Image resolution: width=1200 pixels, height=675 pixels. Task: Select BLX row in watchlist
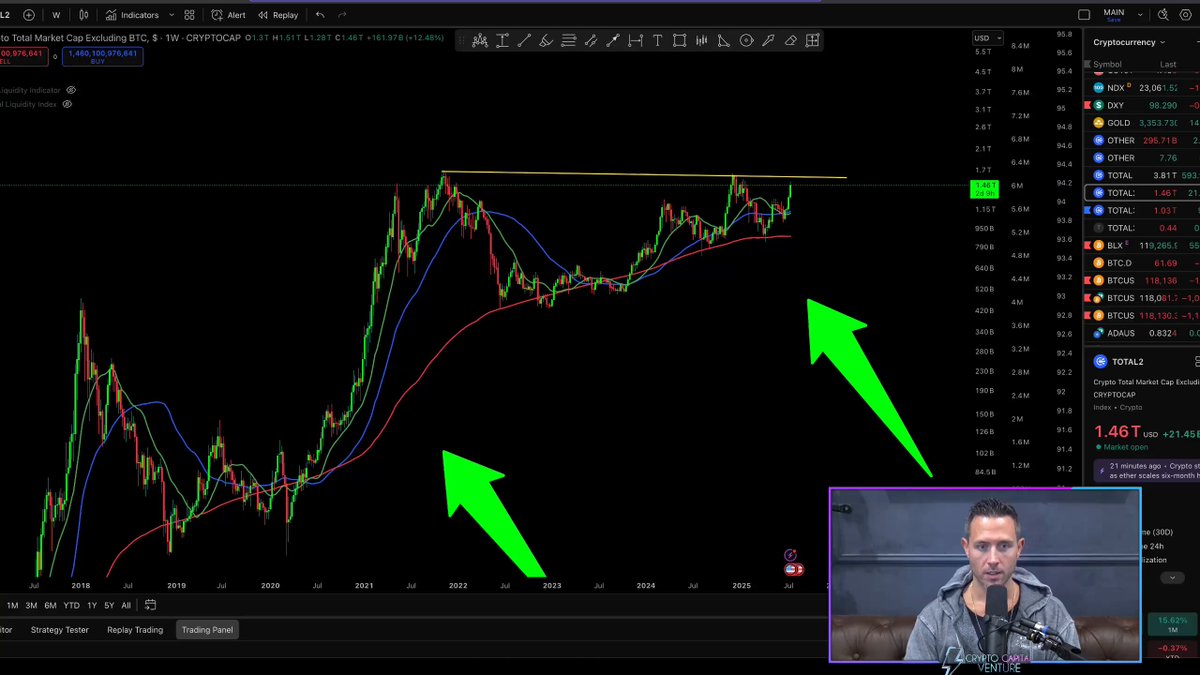pyautogui.click(x=1142, y=245)
